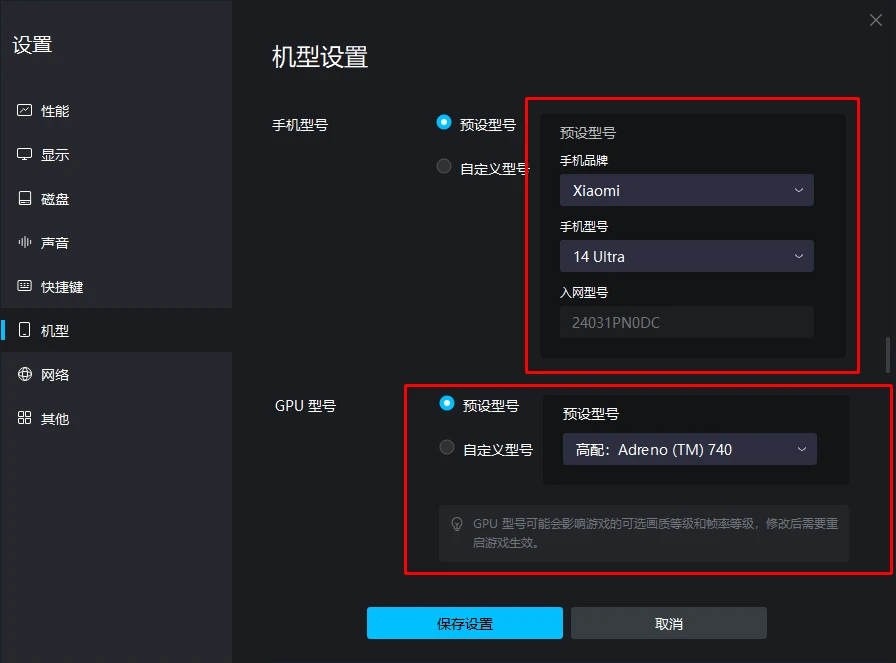Click the 网络 globe icon
This screenshot has height=663, width=896.
25,374
